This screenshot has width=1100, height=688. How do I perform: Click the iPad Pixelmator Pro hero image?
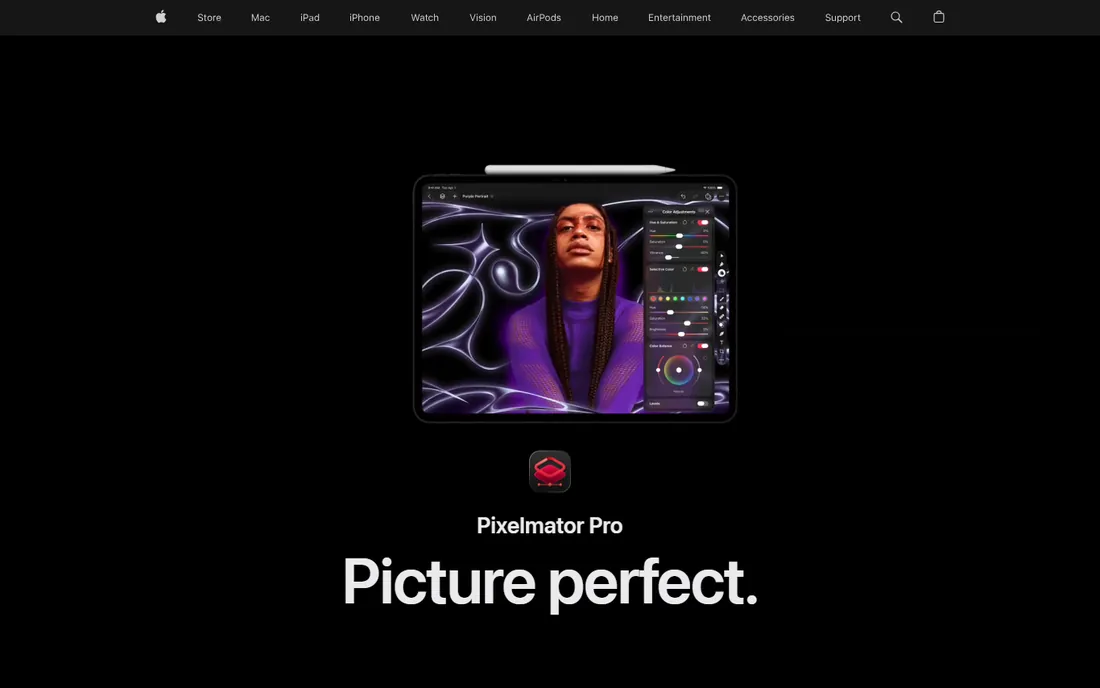[x=575, y=295]
